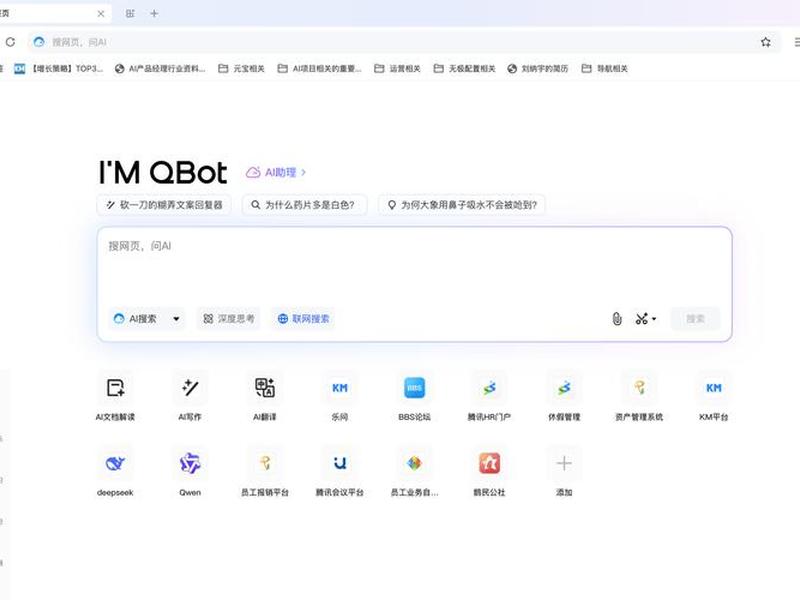The width and height of the screenshot is (800, 600).
Task: Expand the screenshot tool dropdown arrow
Action: click(654, 319)
